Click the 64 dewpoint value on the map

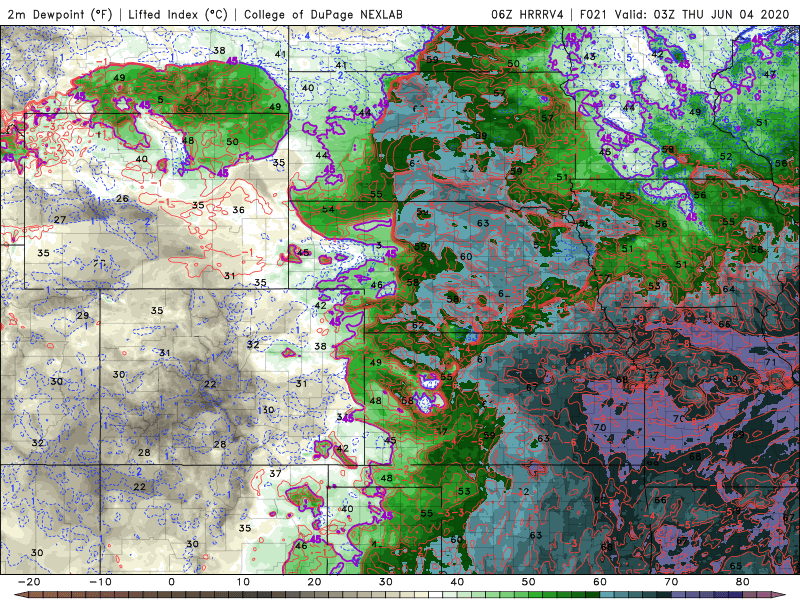pyautogui.click(x=729, y=289)
